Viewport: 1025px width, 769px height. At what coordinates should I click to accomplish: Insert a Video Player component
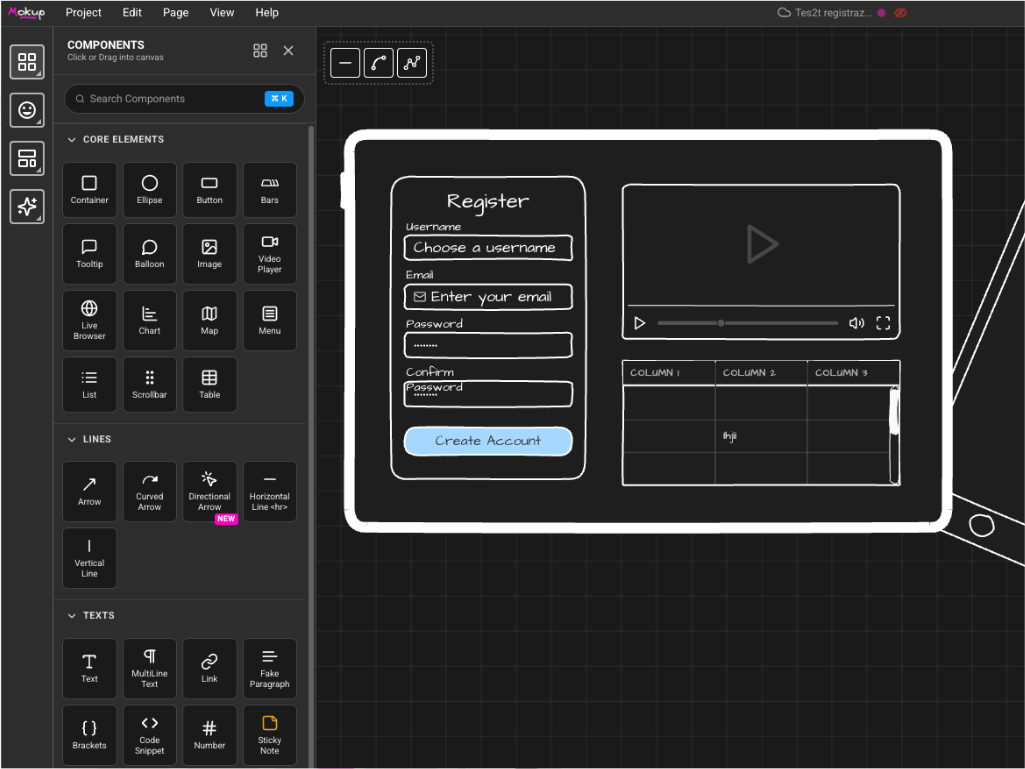[x=269, y=254]
